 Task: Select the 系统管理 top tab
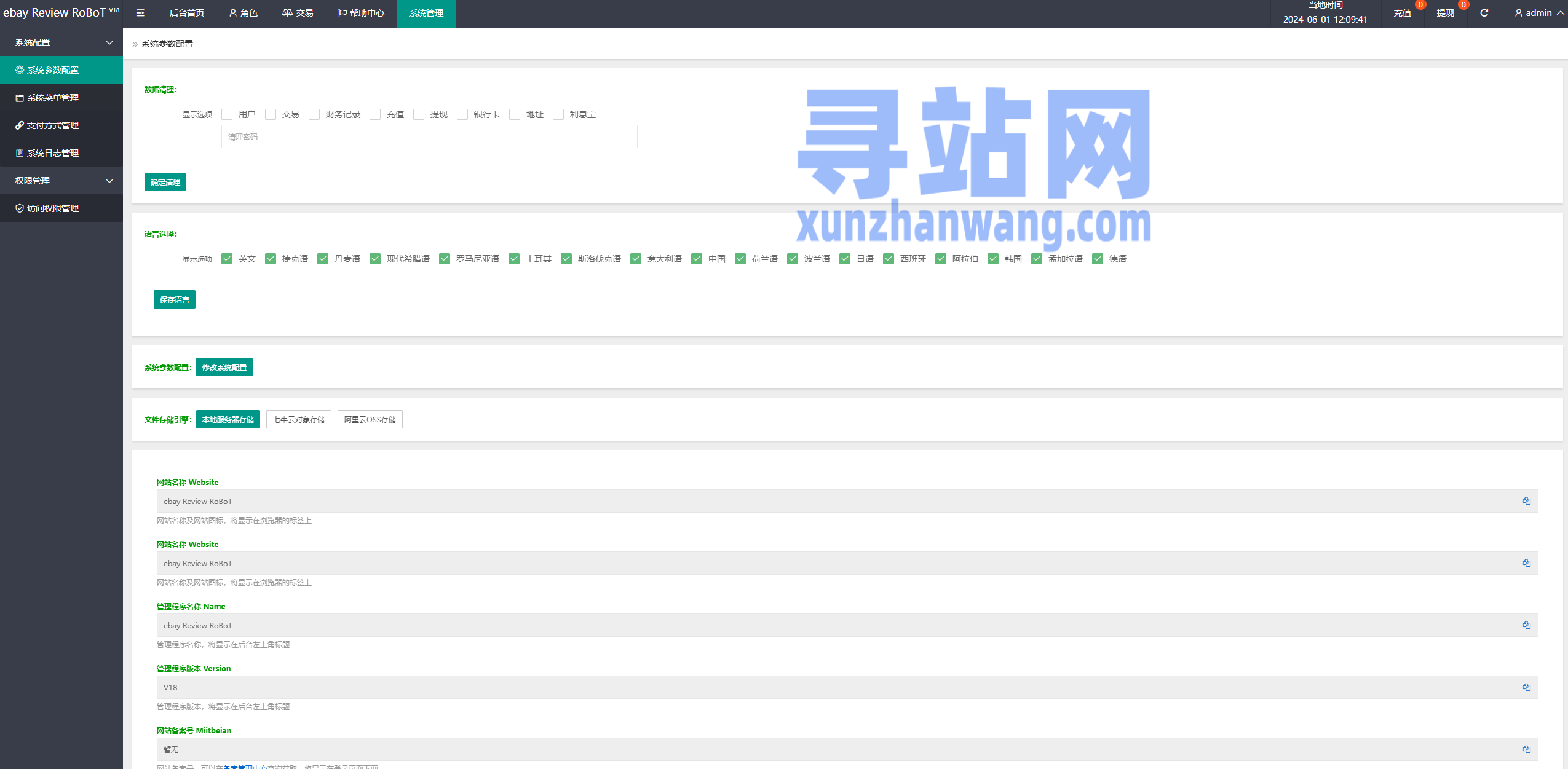point(426,13)
